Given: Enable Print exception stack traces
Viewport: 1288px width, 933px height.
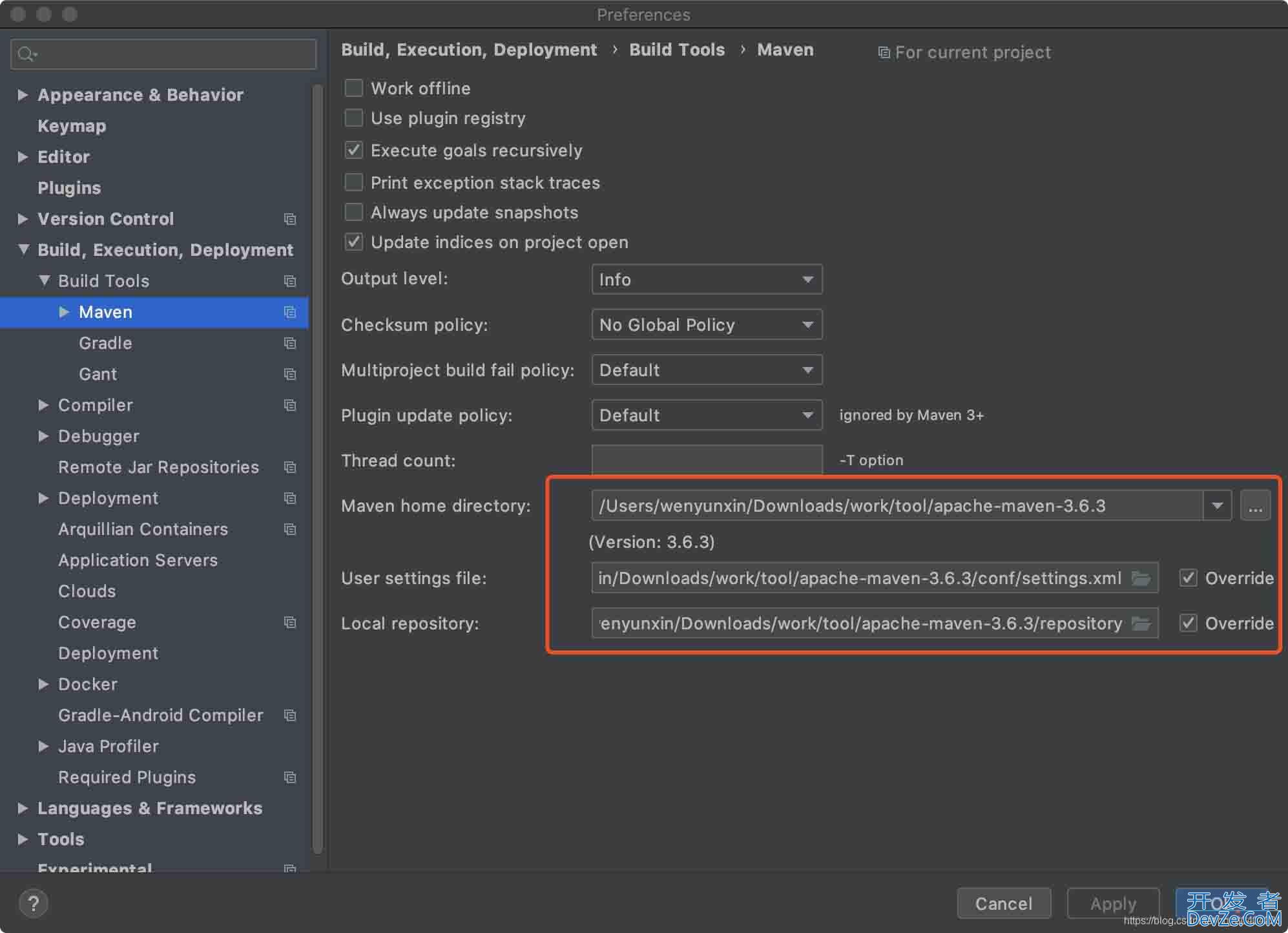Looking at the screenshot, I should click(x=353, y=182).
